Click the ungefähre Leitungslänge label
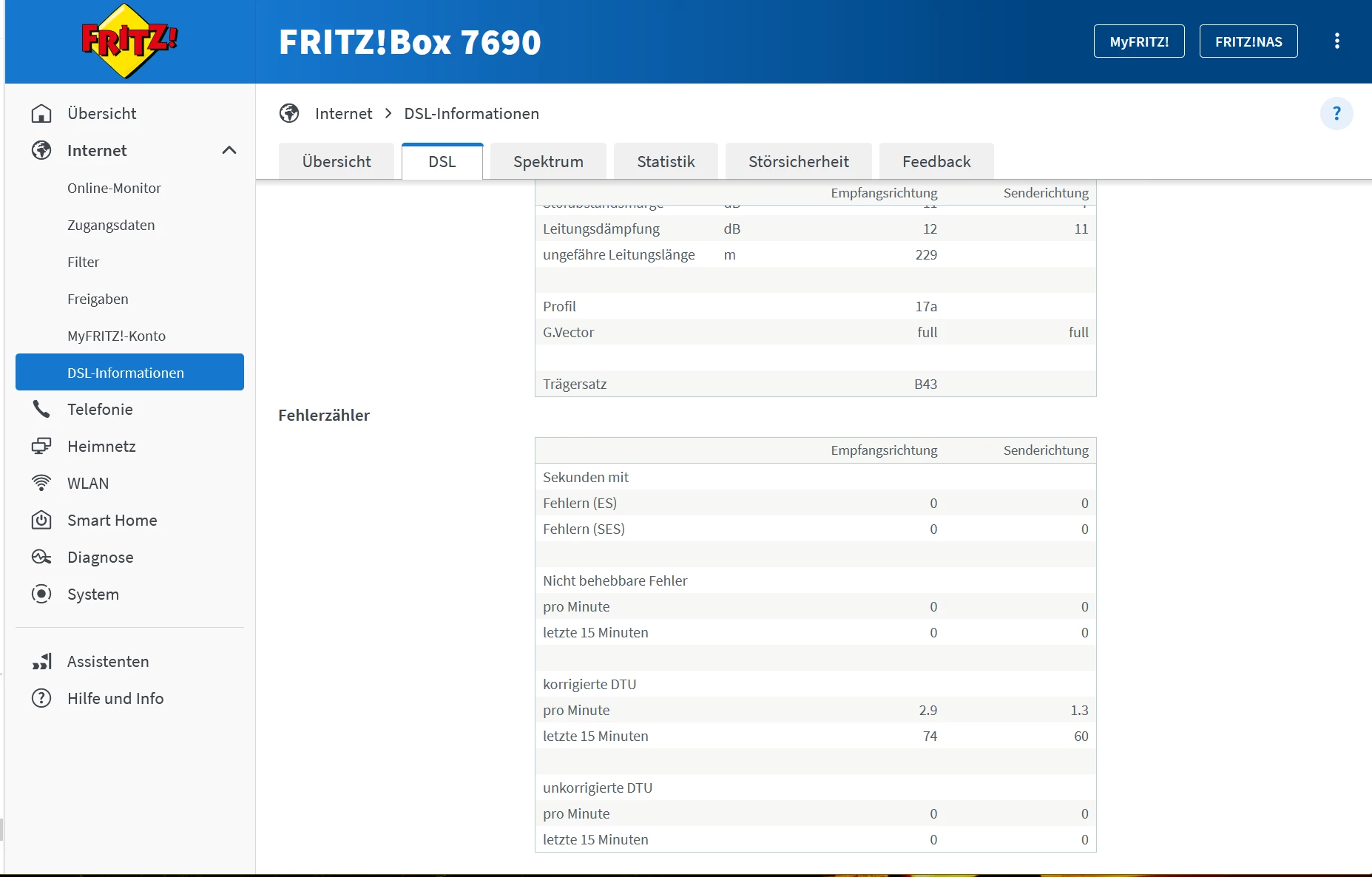The width and height of the screenshot is (1372, 877). pyautogui.click(x=619, y=254)
